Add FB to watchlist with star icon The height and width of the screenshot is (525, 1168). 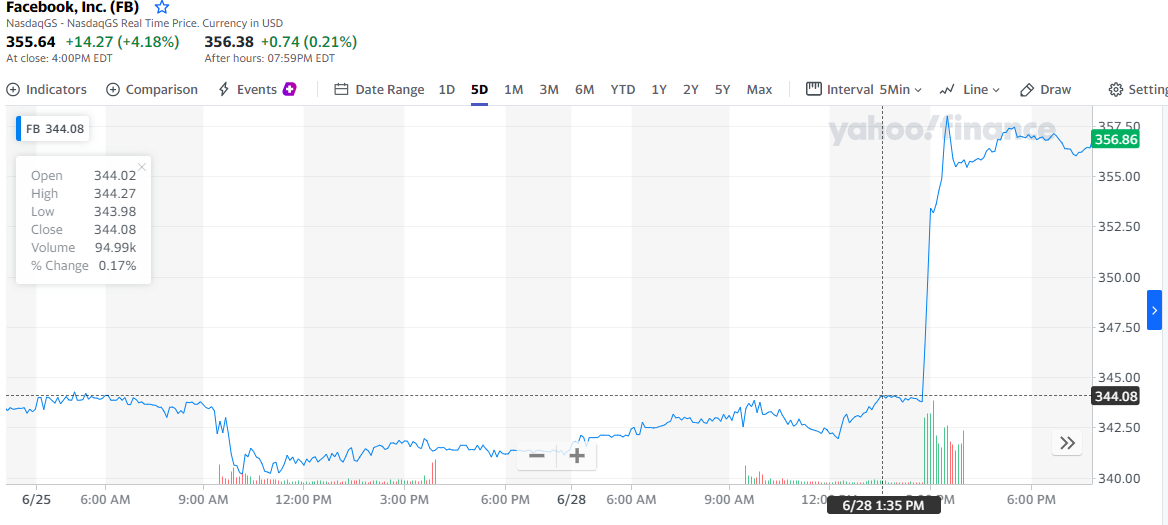(162, 7)
